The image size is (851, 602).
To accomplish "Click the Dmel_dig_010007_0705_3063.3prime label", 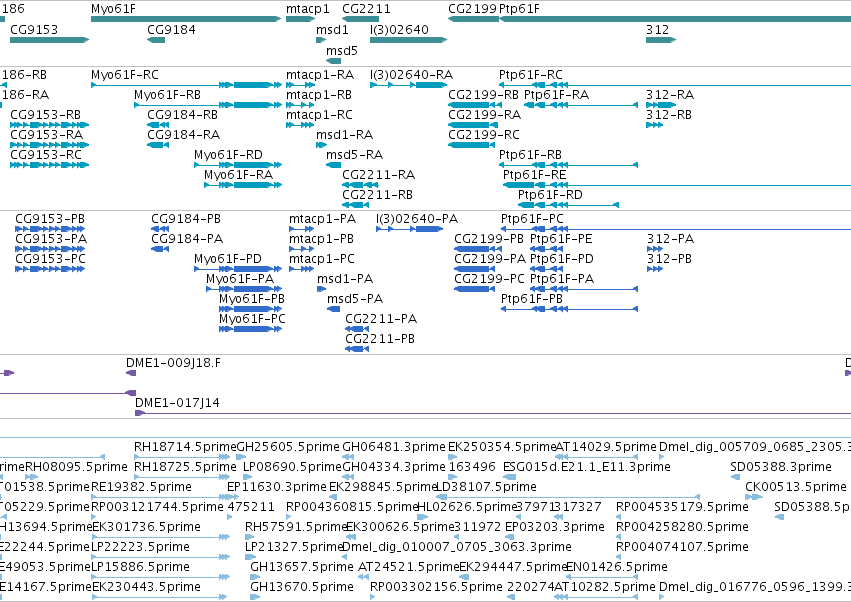I will [457, 547].
